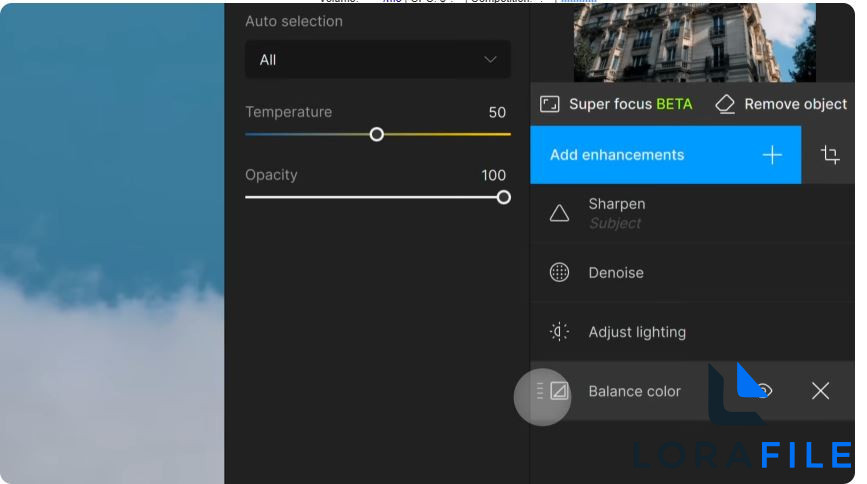Click the Denoise dotted circle icon
The height and width of the screenshot is (484, 867).
[559, 272]
